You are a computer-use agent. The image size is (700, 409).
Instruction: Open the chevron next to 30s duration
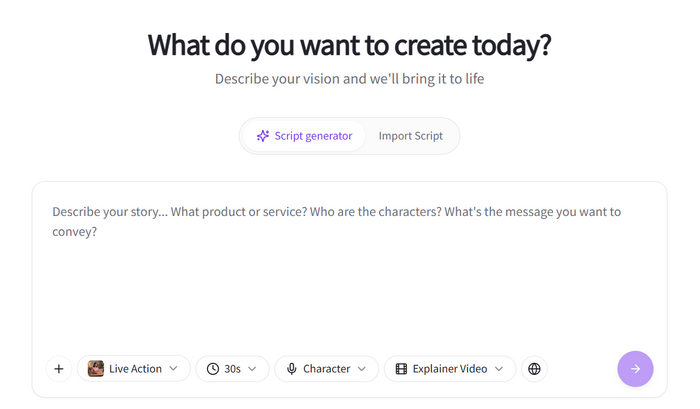252,369
